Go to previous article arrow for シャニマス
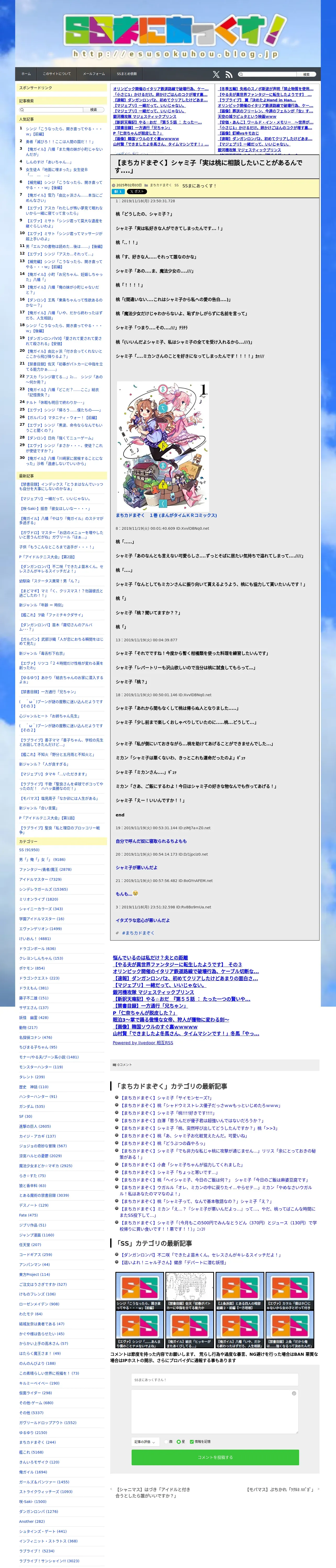The height and width of the screenshot is (1568, 336). click(111, 1489)
